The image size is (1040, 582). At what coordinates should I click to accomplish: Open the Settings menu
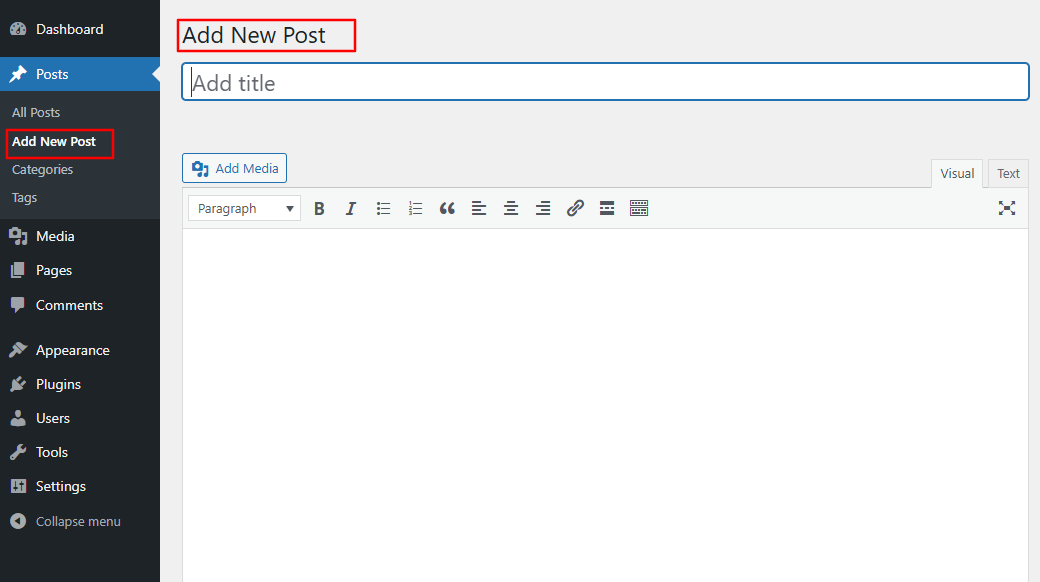point(80,486)
